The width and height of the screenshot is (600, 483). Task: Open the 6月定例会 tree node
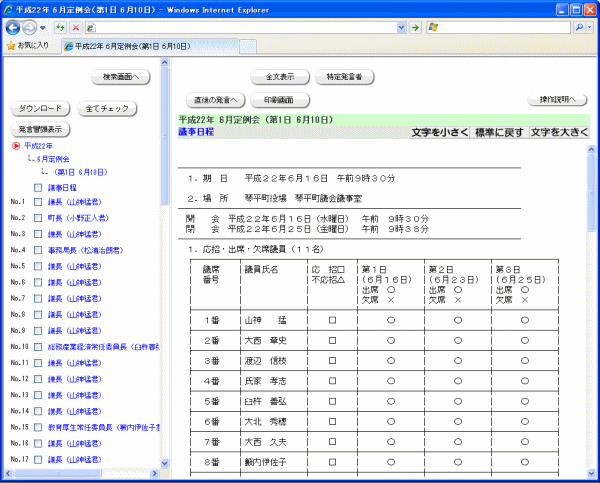53,159
